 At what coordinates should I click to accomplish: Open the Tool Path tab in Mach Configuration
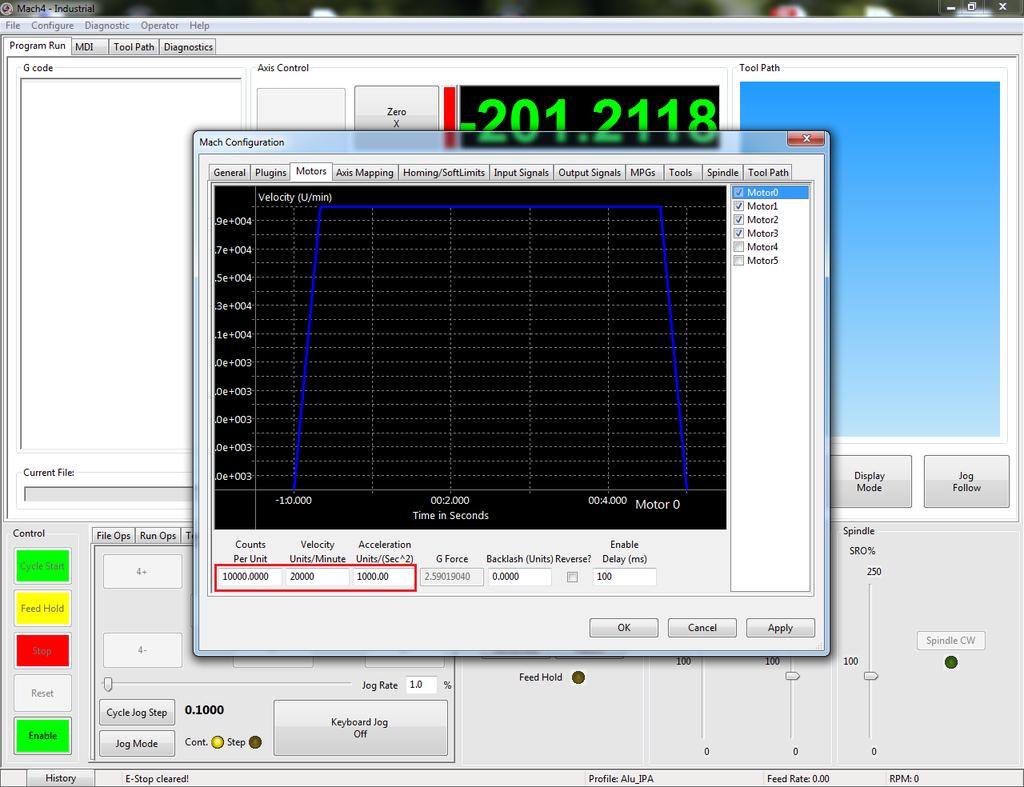(x=768, y=172)
